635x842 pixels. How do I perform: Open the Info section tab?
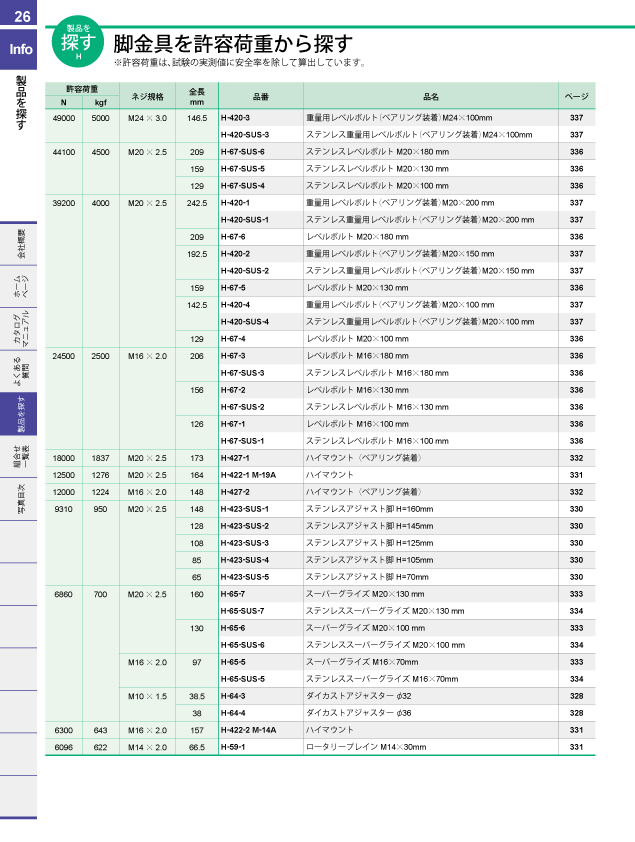click(20, 50)
